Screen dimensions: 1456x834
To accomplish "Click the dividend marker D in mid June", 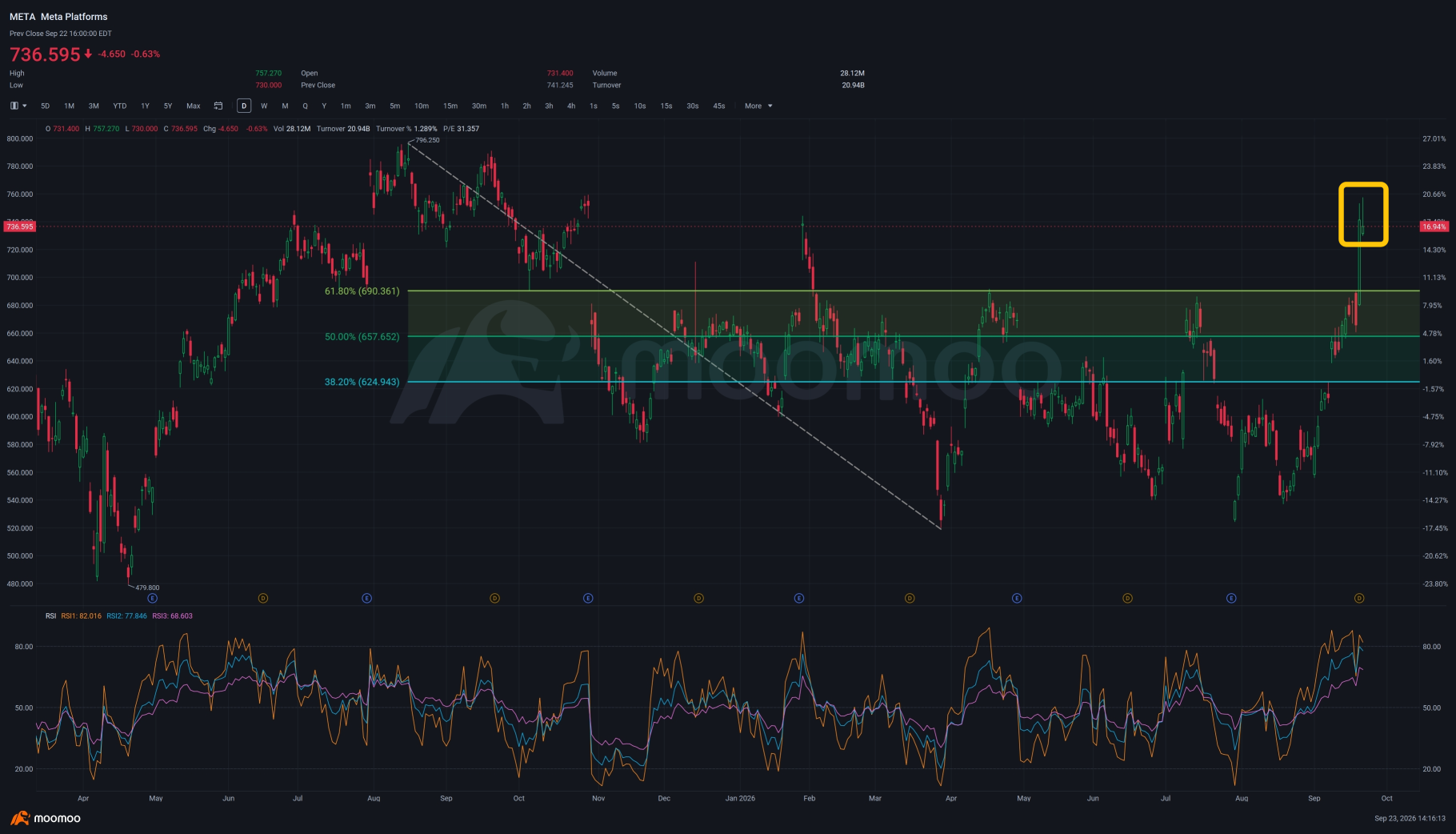I will (x=263, y=598).
